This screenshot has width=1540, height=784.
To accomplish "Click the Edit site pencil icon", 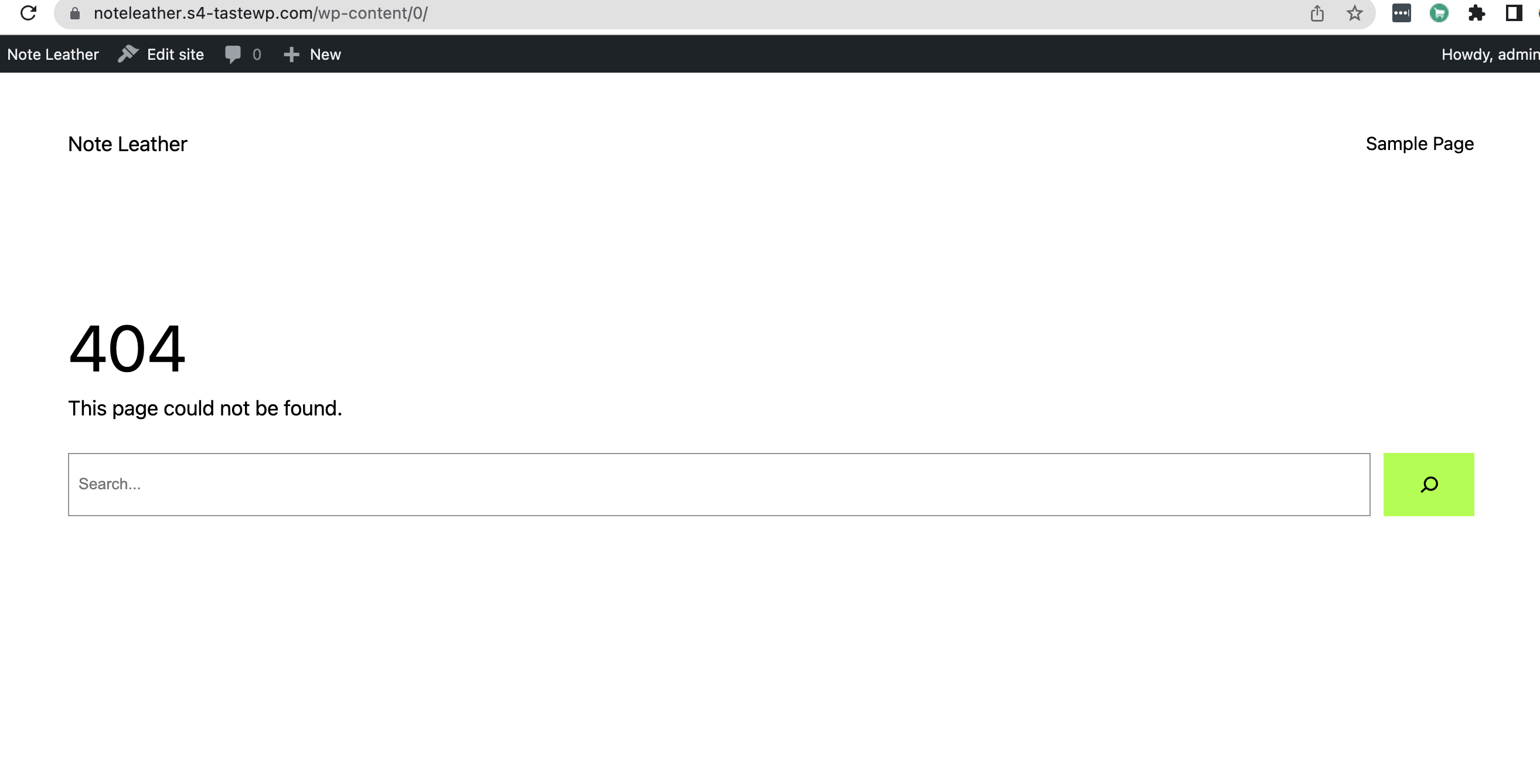I will coord(128,54).
